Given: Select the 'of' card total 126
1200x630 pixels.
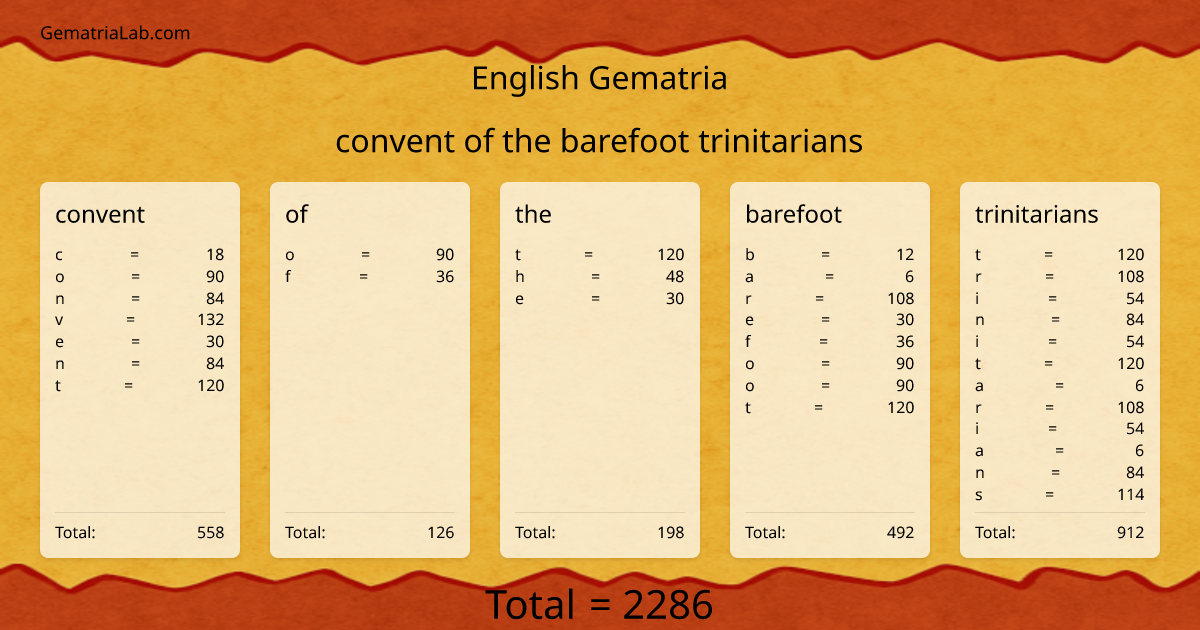Looking at the screenshot, I should pos(441,532).
